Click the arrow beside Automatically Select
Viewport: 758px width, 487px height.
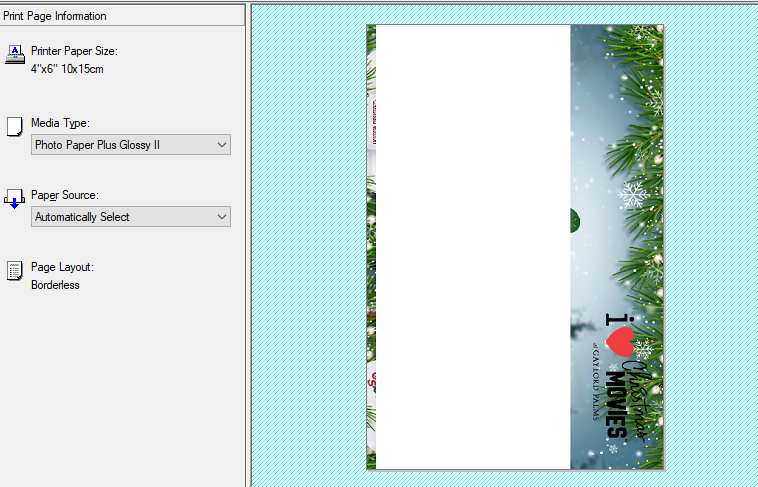221,217
